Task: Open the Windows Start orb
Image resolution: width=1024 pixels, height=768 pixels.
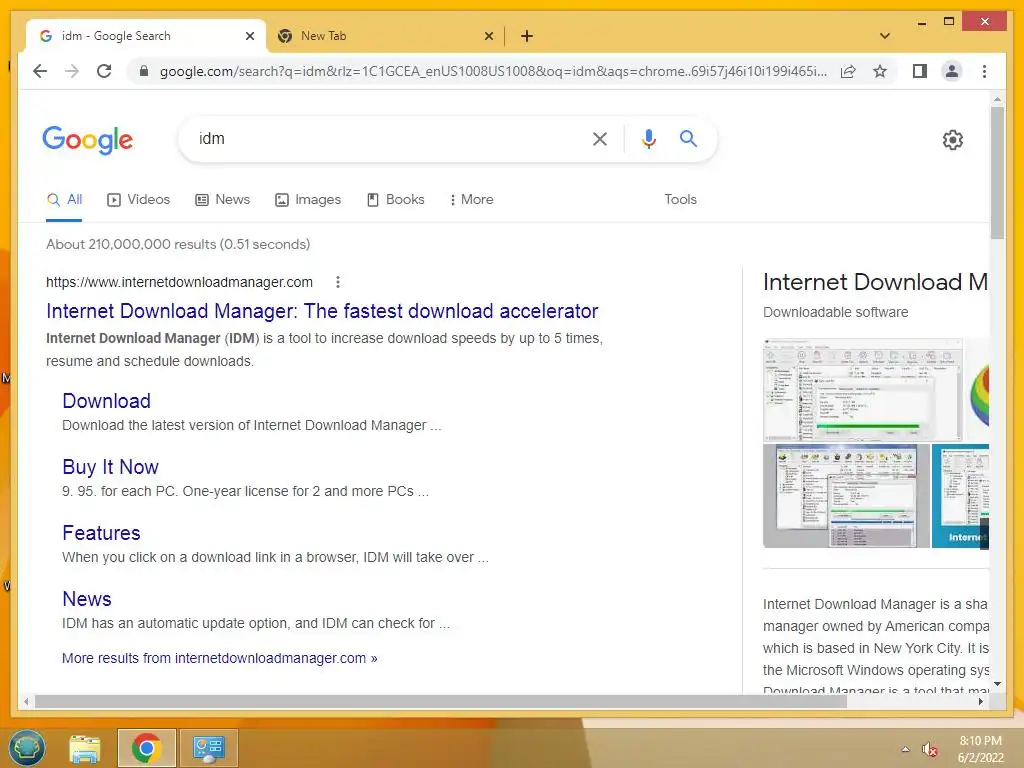Action: [27, 748]
